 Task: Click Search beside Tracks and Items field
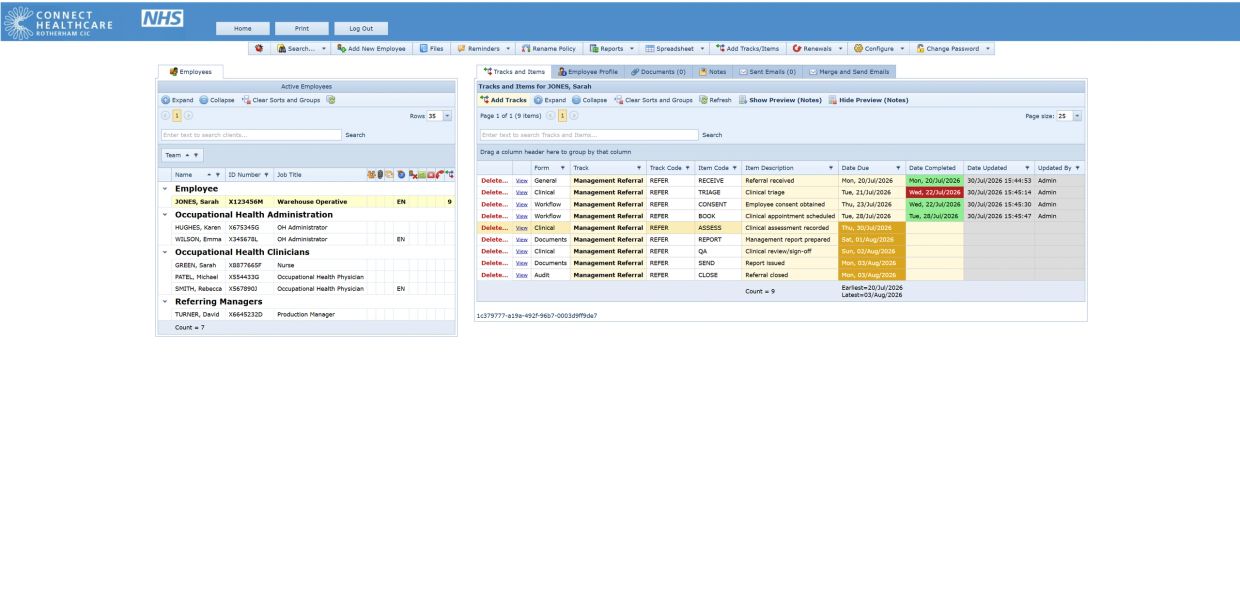click(x=712, y=134)
